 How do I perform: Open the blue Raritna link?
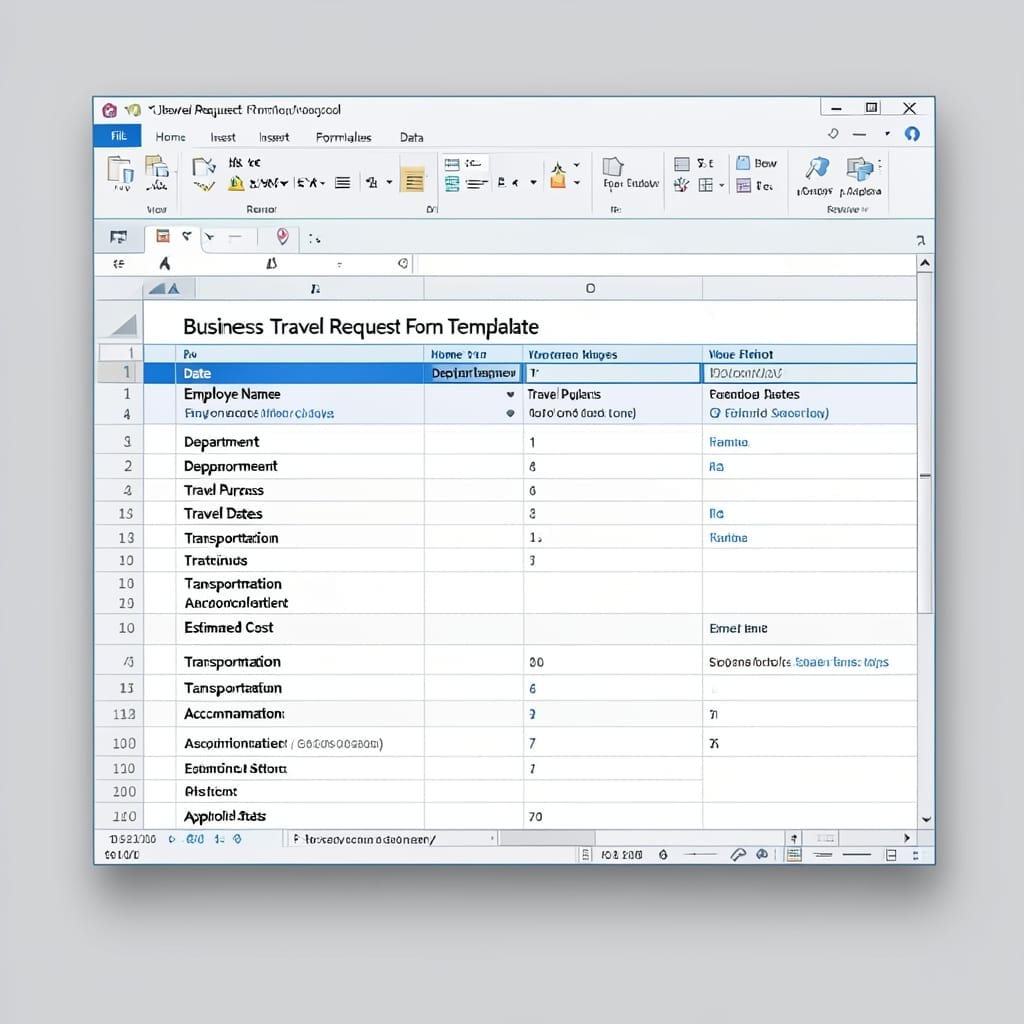coord(728,537)
